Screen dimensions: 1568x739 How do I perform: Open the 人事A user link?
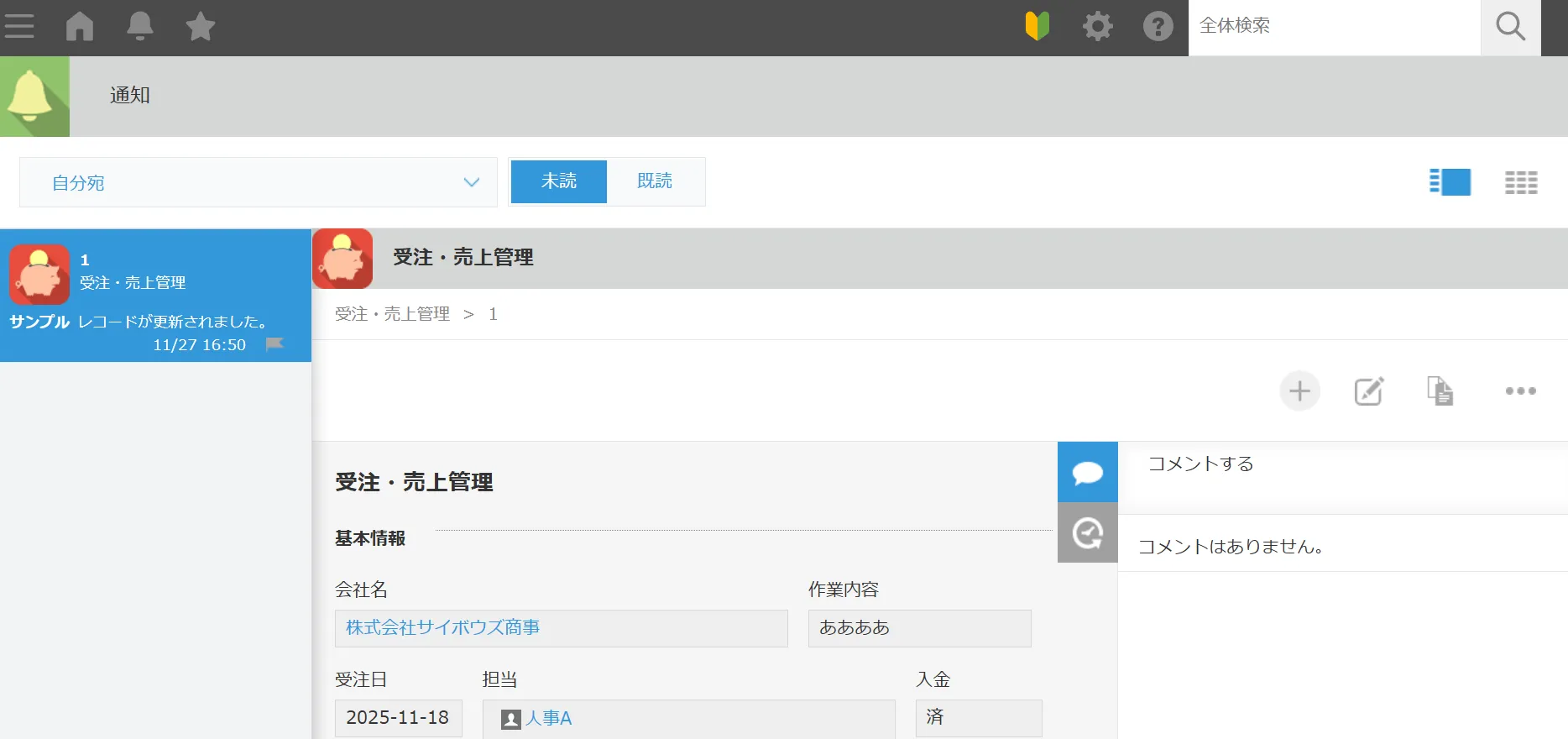[548, 719]
